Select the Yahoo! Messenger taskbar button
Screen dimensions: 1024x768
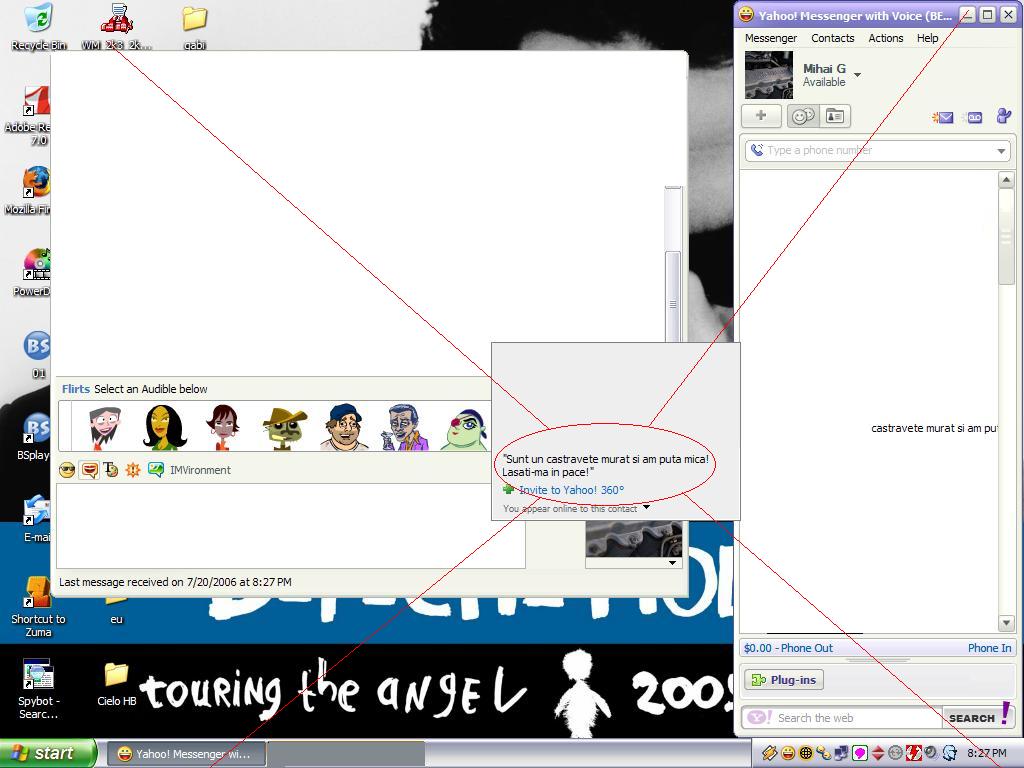tap(185, 754)
